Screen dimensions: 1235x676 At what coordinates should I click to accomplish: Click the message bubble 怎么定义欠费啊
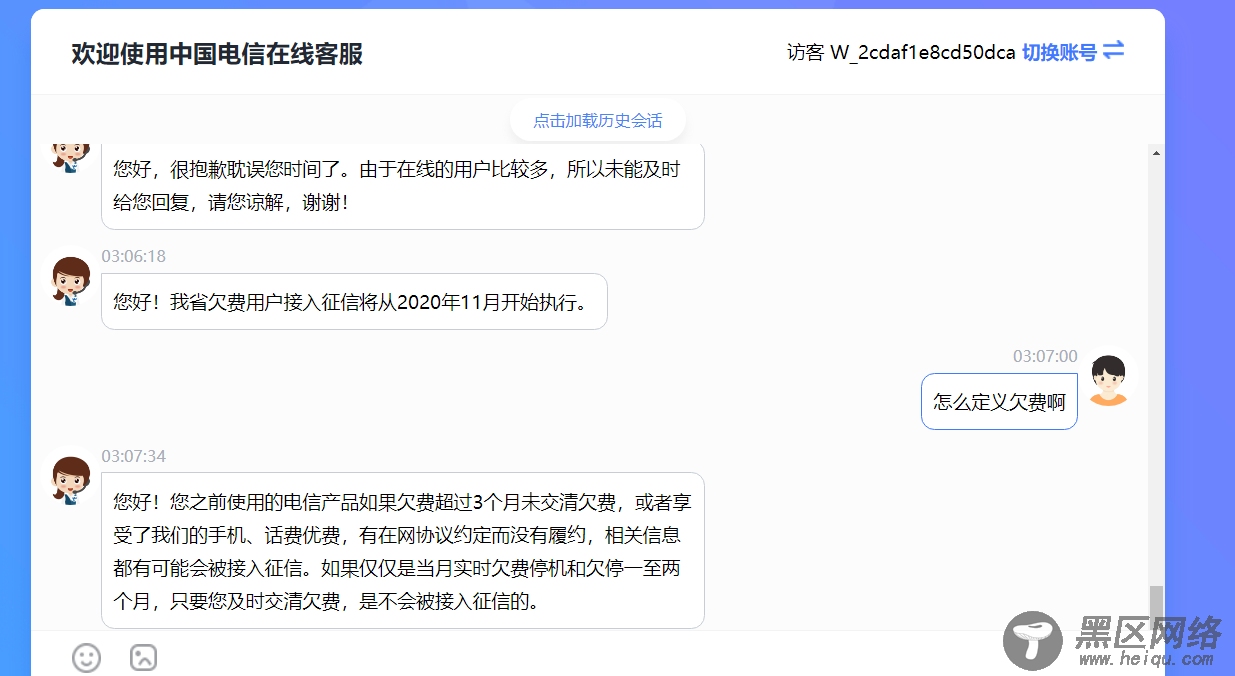tap(999, 401)
